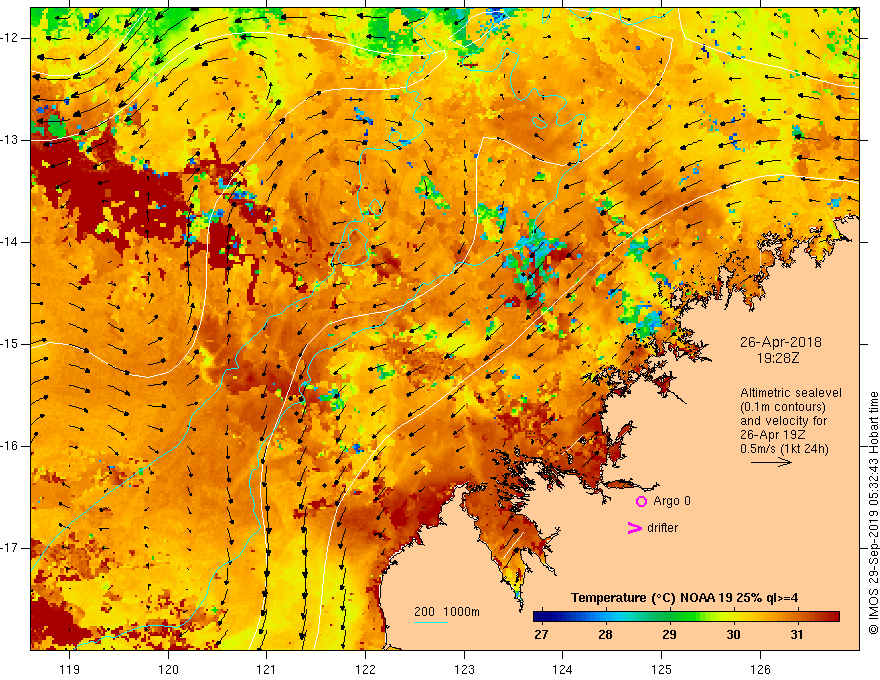880x680 pixels.
Task: Click longitude label 120 on the axis
Action: coord(168,669)
